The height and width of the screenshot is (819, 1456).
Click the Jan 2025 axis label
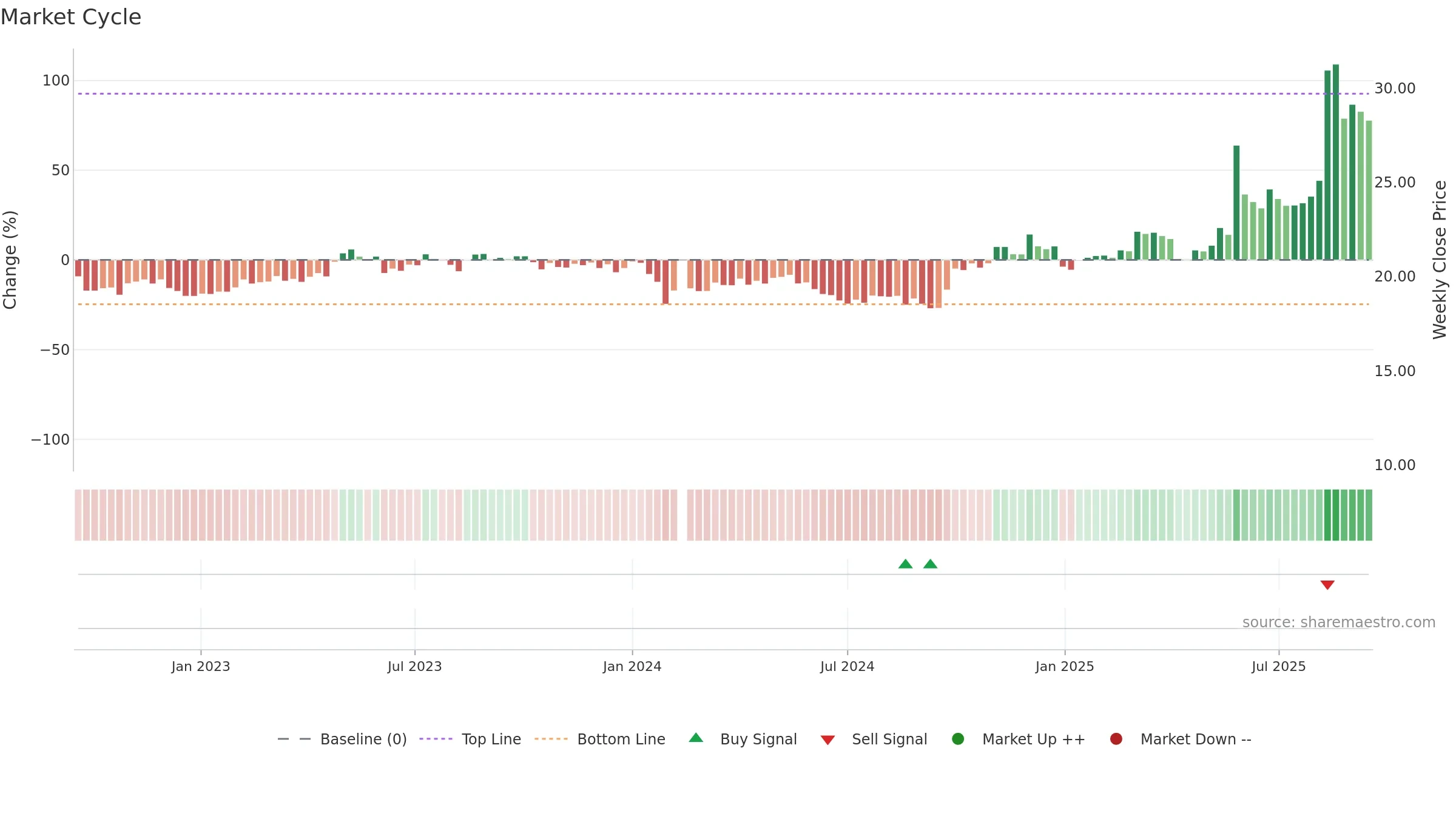coord(1065,667)
